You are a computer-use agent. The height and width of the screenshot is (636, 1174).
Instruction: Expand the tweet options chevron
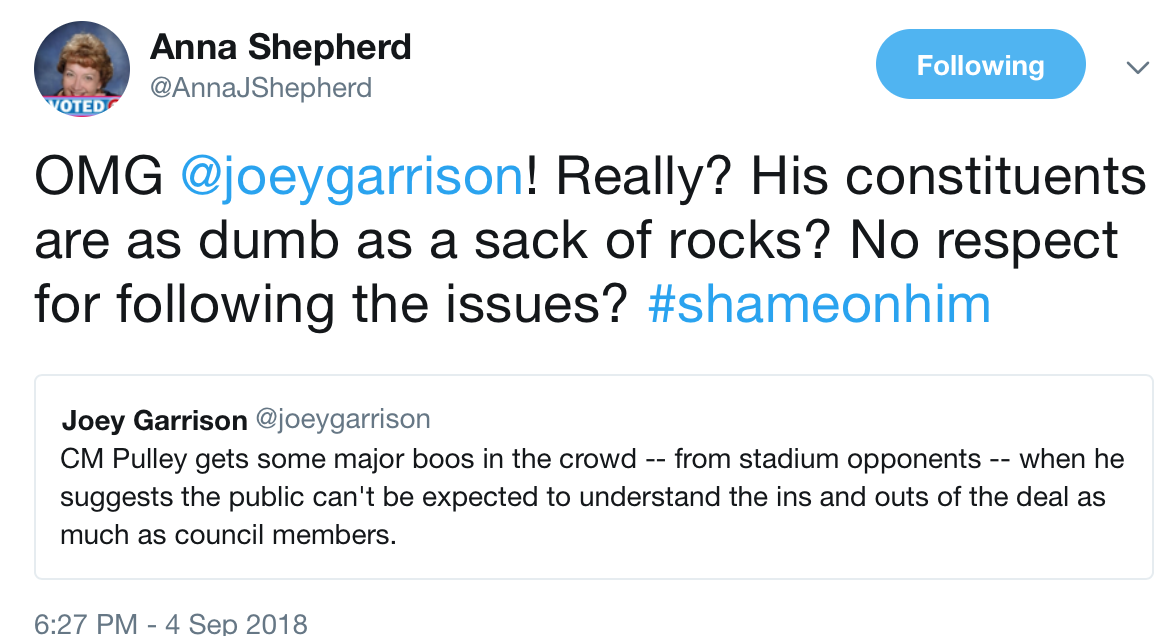click(1137, 68)
